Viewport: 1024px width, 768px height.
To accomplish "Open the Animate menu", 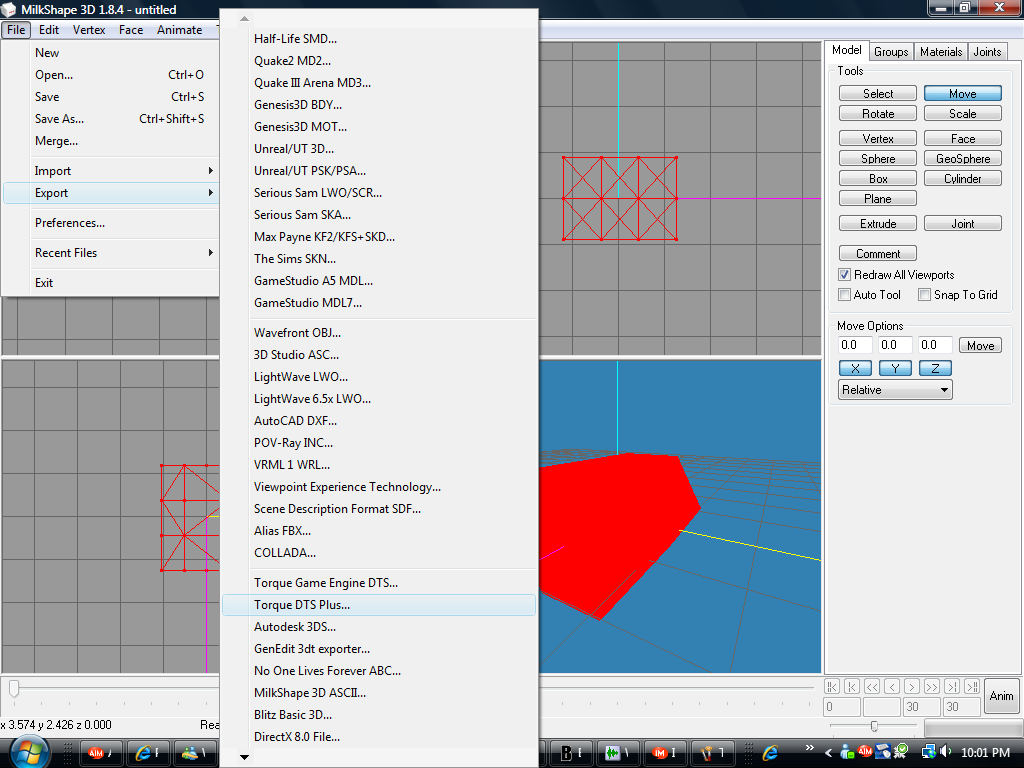I will coord(180,30).
